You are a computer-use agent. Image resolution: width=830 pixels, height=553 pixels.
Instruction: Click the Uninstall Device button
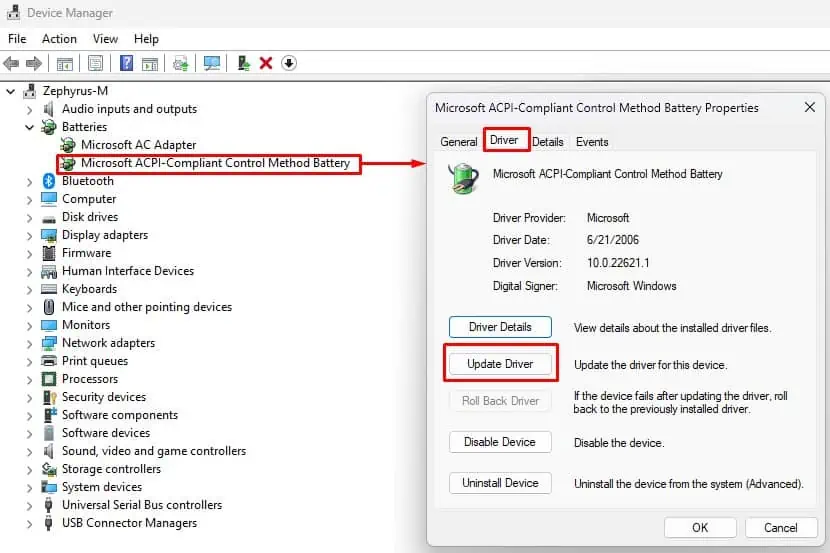tap(500, 483)
